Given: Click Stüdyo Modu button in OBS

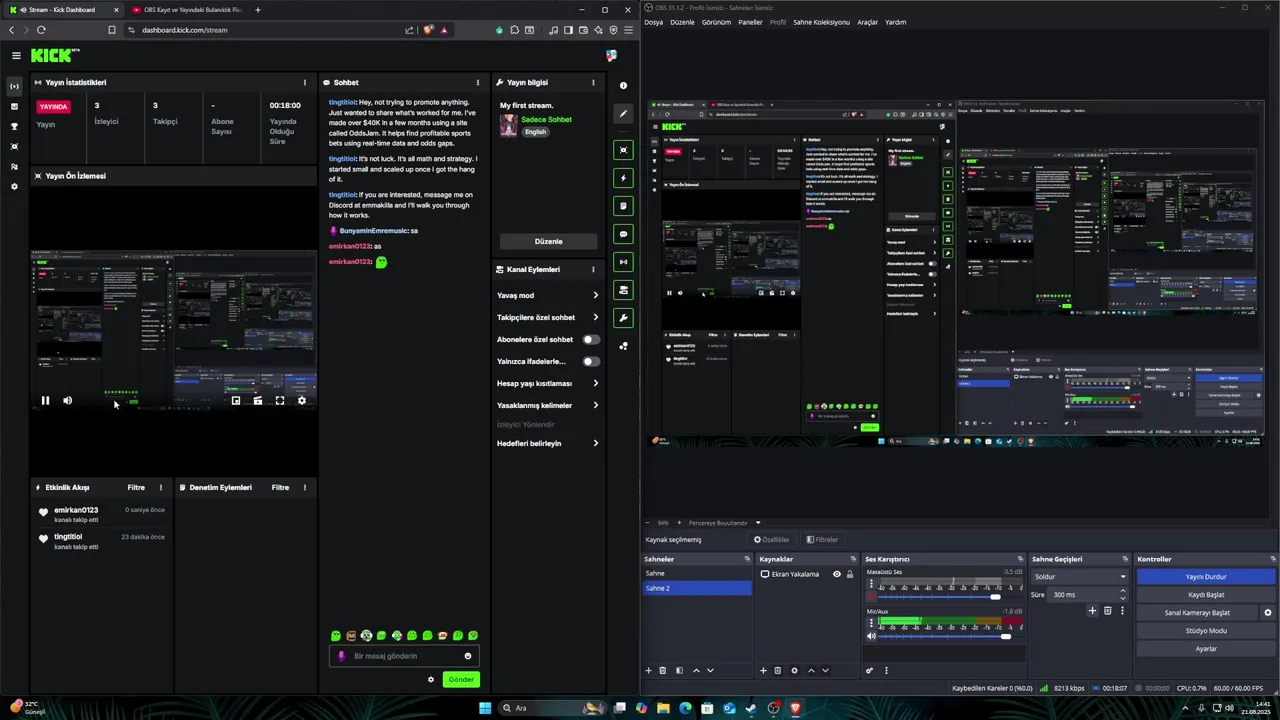Looking at the screenshot, I should (1206, 631).
